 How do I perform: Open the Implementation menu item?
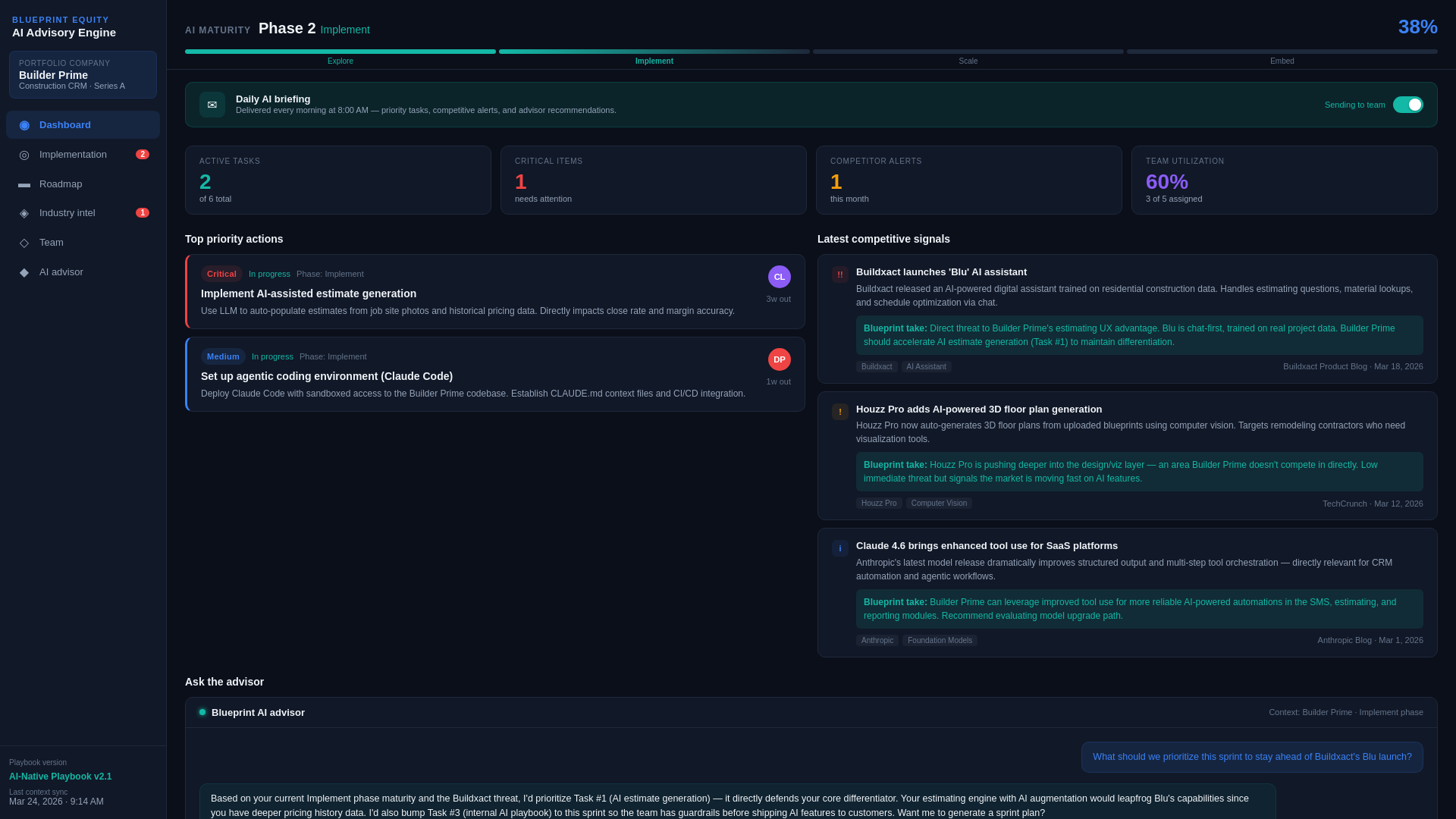(x=83, y=155)
